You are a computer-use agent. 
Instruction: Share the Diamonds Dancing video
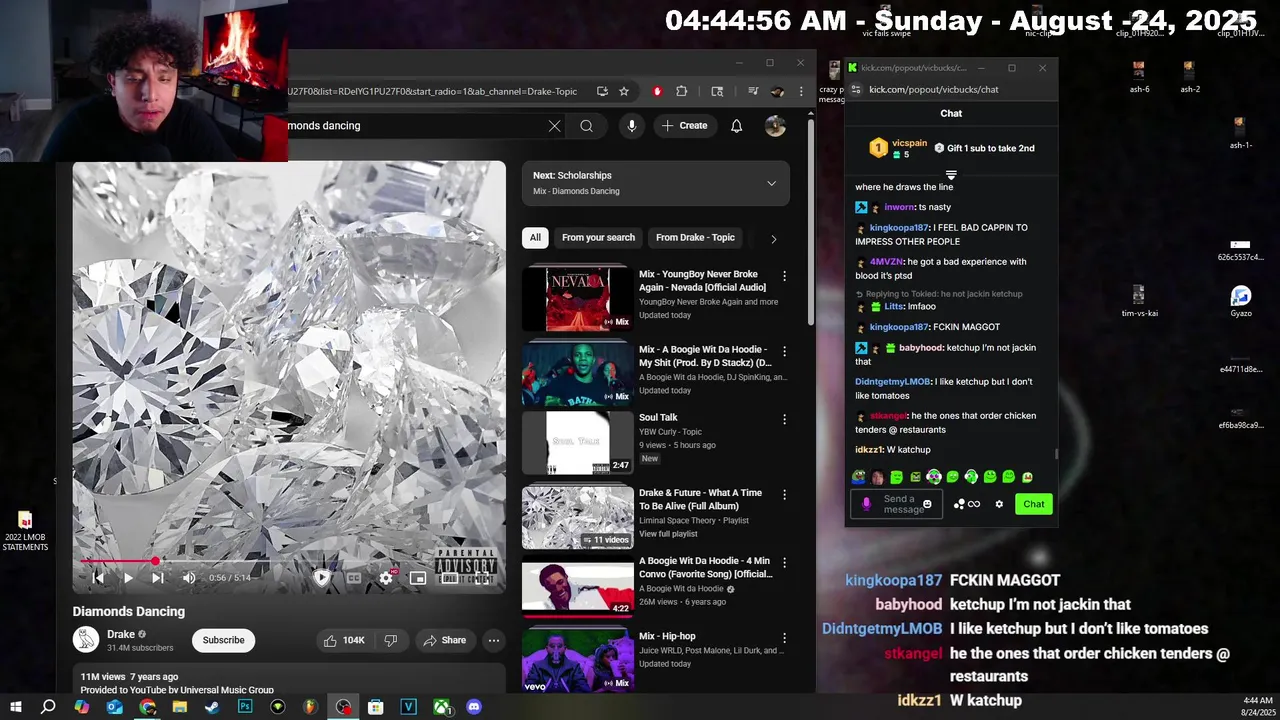(x=444, y=640)
